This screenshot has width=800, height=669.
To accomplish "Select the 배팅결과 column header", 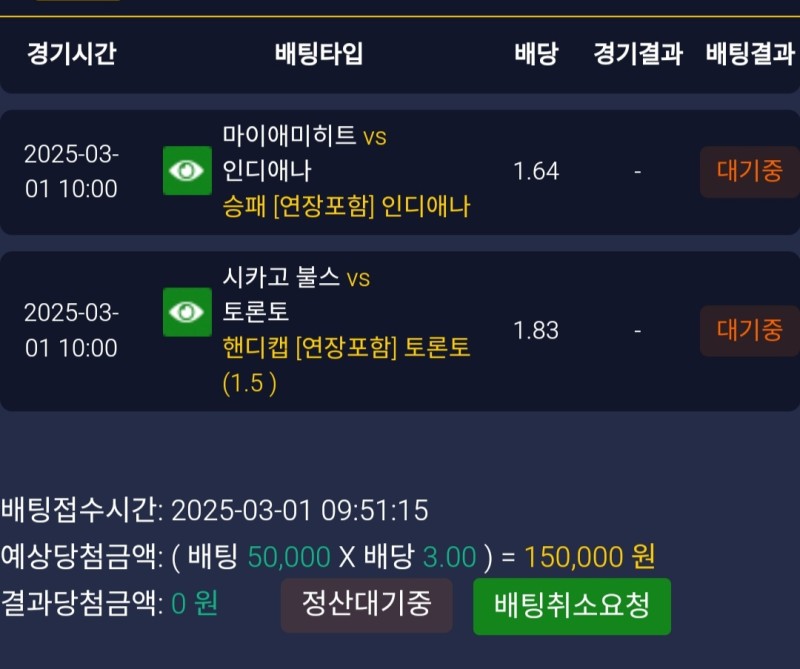I will tap(749, 53).
